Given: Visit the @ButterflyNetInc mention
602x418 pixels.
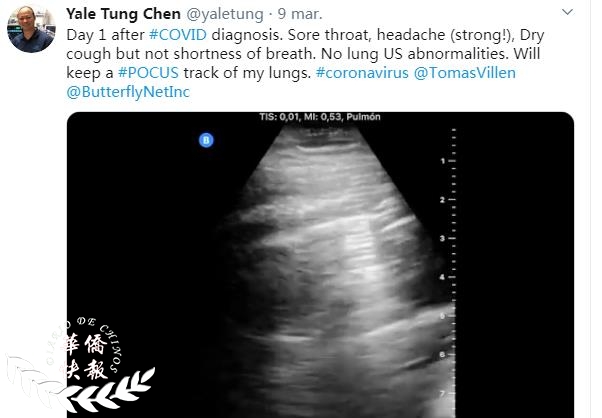Looking at the screenshot, I should [128, 92].
